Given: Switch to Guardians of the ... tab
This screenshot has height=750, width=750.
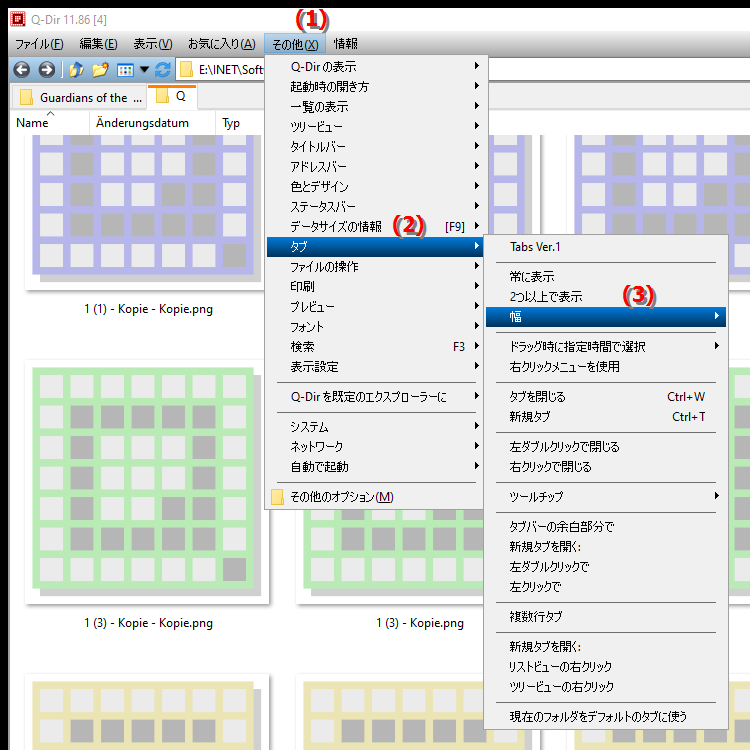Looking at the screenshot, I should point(80,98).
